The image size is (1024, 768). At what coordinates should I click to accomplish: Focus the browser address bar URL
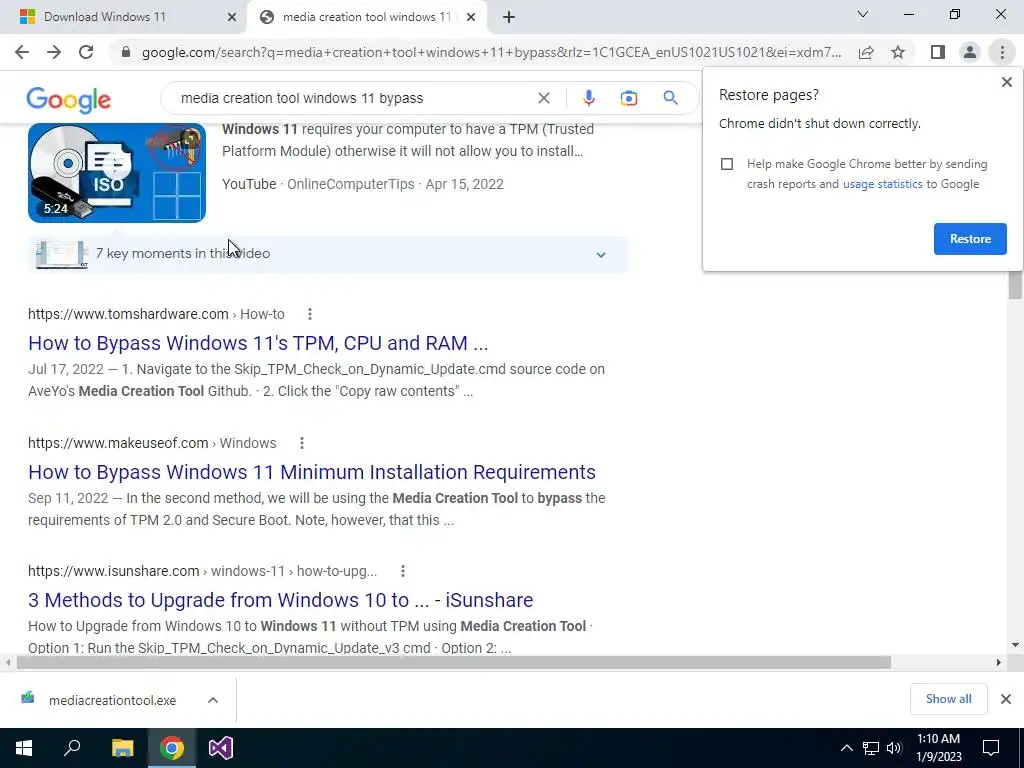pyautogui.click(x=491, y=52)
